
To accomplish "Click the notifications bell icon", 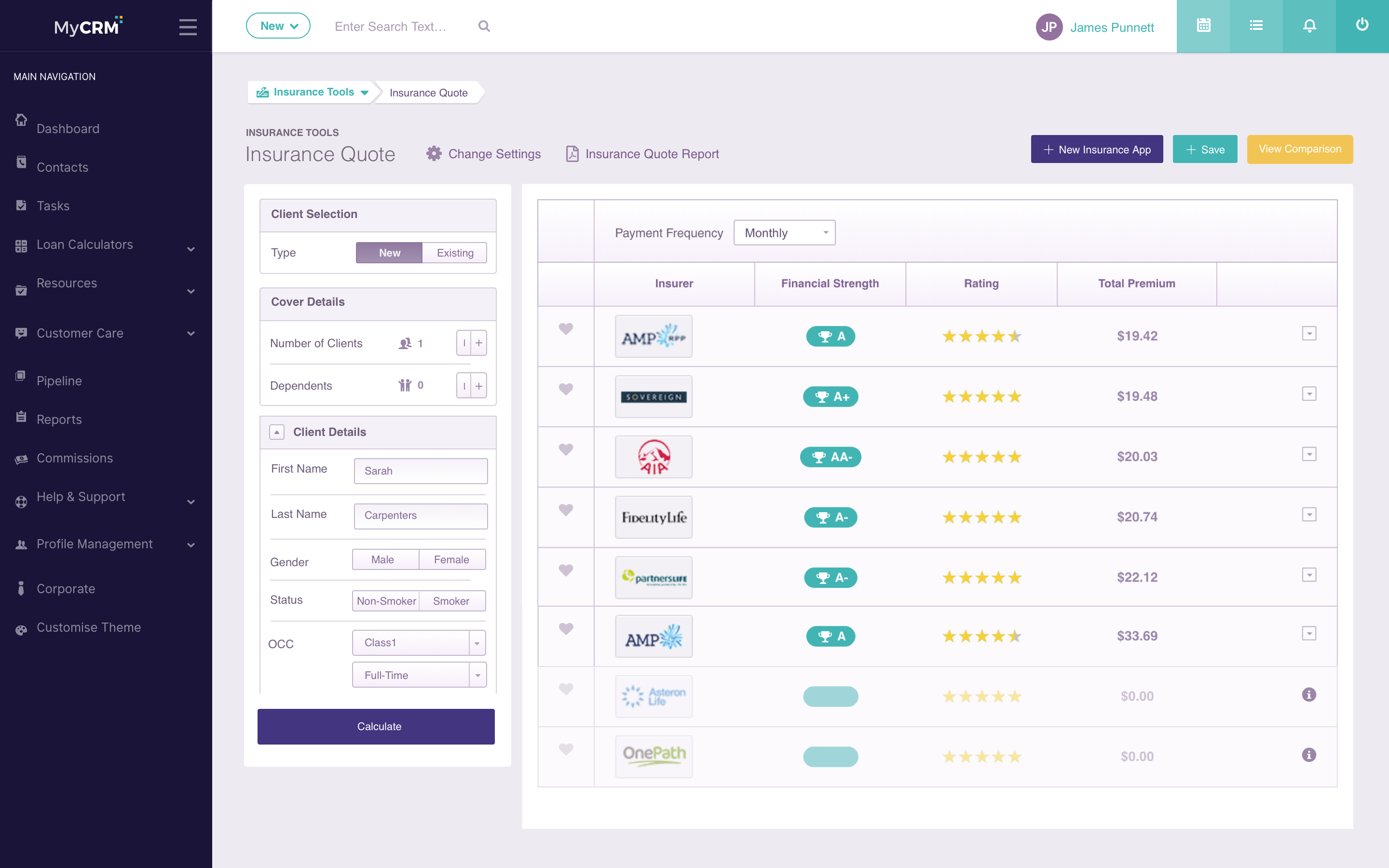I will coord(1309,26).
